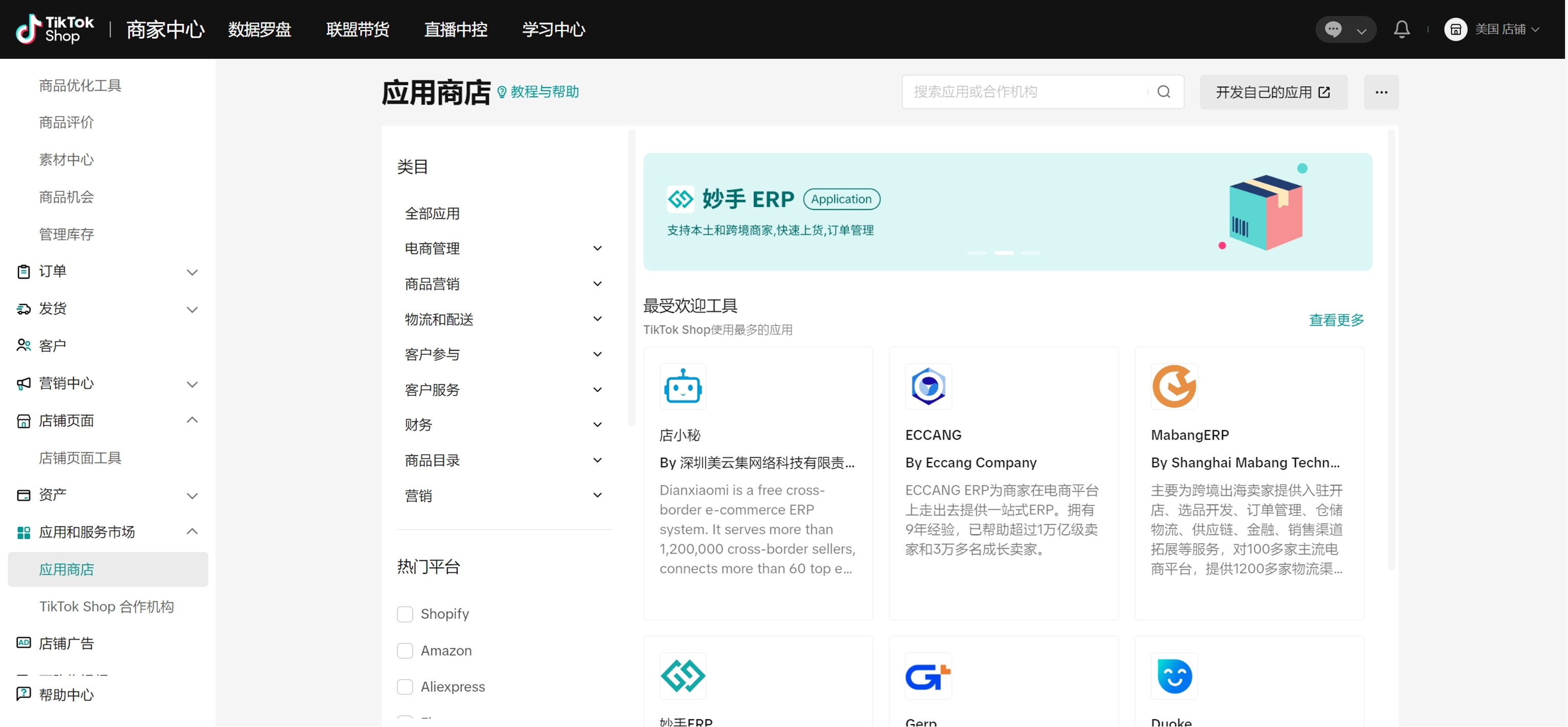Switch to the 数据罗盘 top menu
Screen dimensions: 1568x727
[259, 29]
